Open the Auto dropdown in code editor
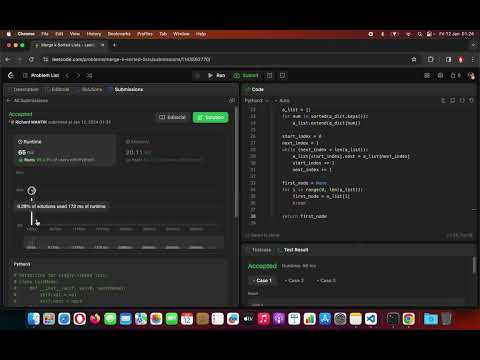 tap(282, 101)
